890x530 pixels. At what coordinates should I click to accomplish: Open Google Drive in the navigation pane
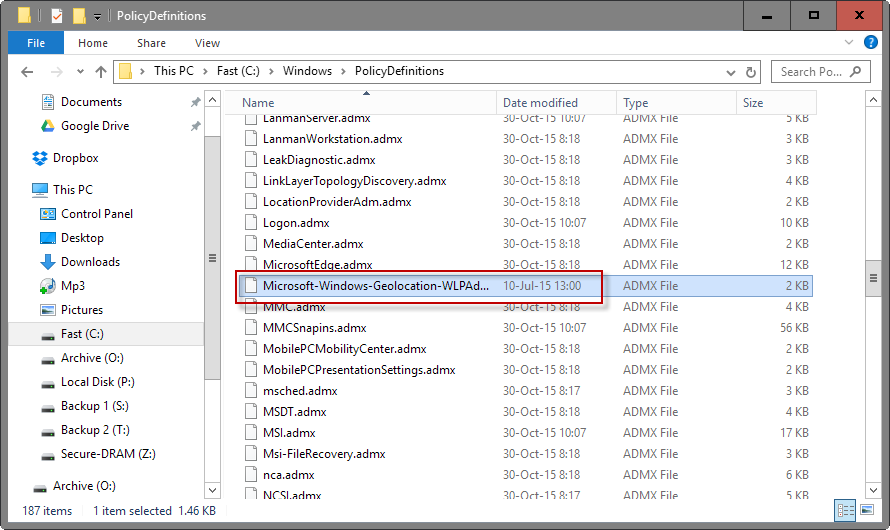pyautogui.click(x=95, y=126)
